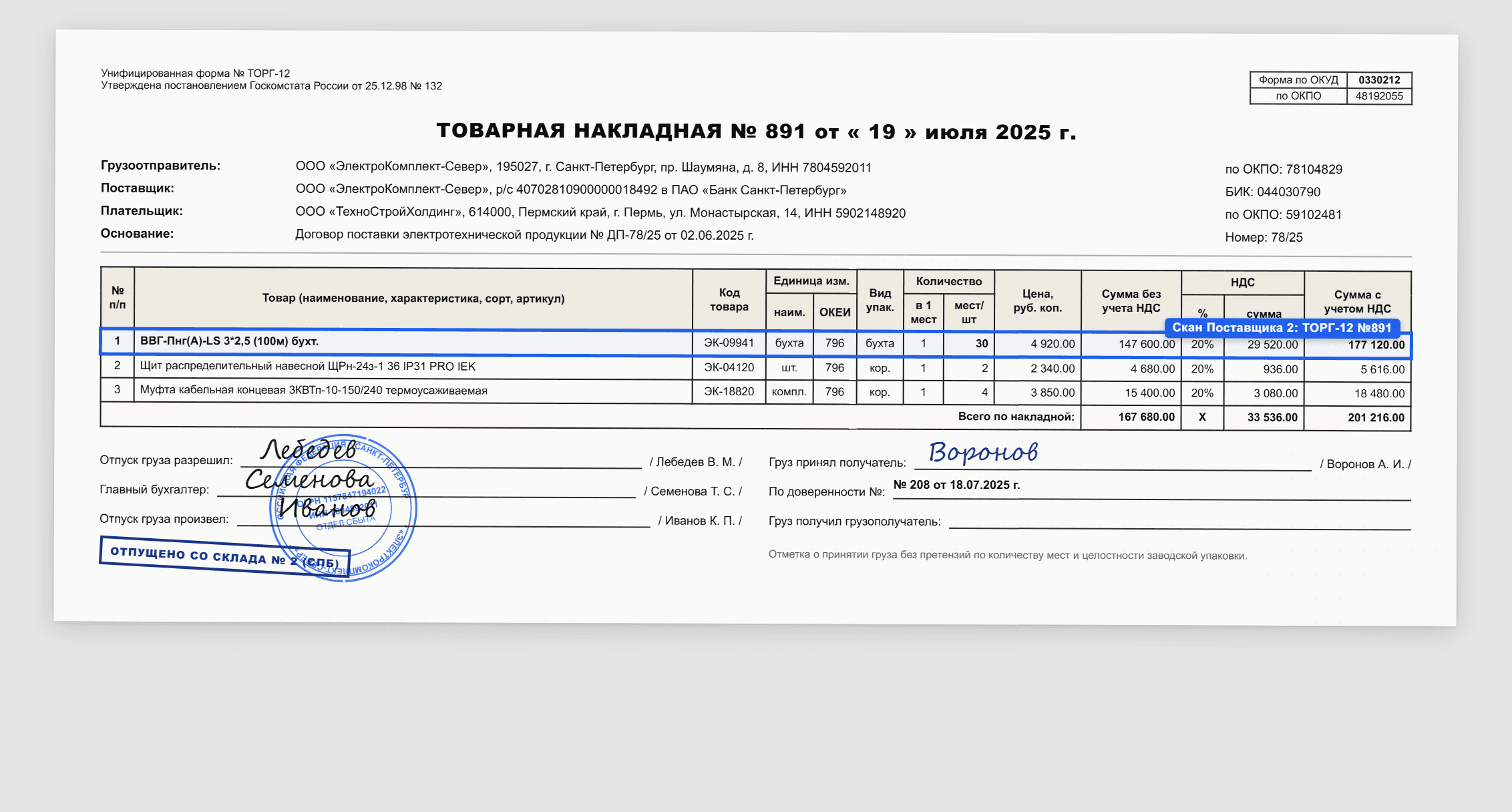The height and width of the screenshot is (812, 1512).
Task: Click the price cell '2 340.00'
Action: click(x=1053, y=369)
